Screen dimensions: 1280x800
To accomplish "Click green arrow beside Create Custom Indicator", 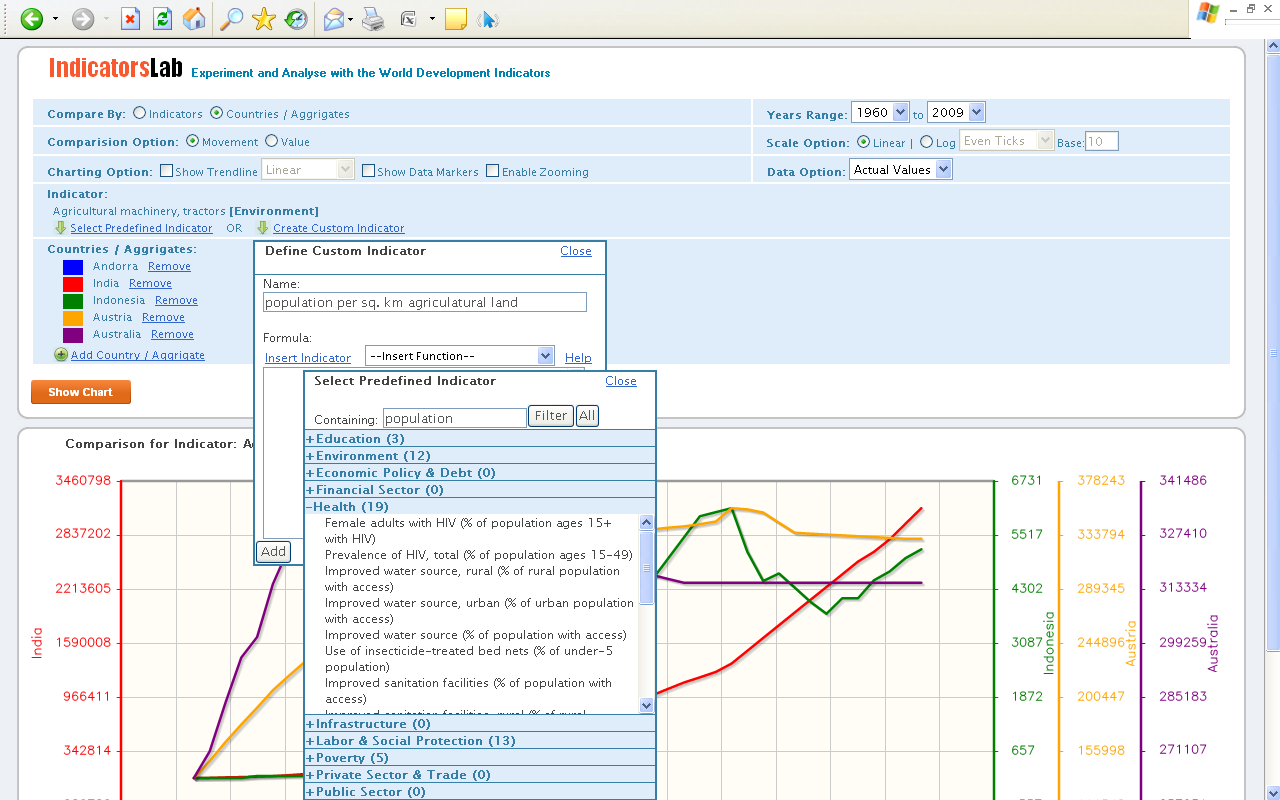I will click(x=263, y=228).
